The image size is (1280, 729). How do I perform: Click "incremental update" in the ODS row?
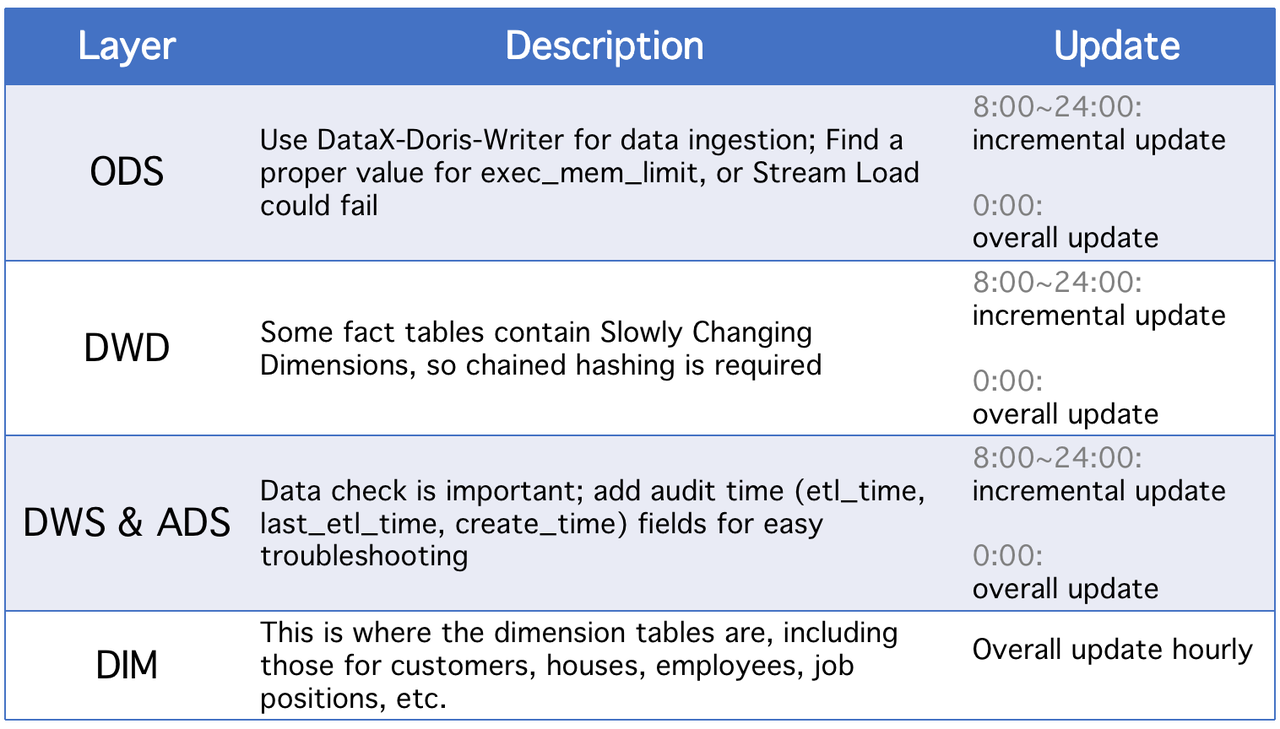click(x=1098, y=140)
